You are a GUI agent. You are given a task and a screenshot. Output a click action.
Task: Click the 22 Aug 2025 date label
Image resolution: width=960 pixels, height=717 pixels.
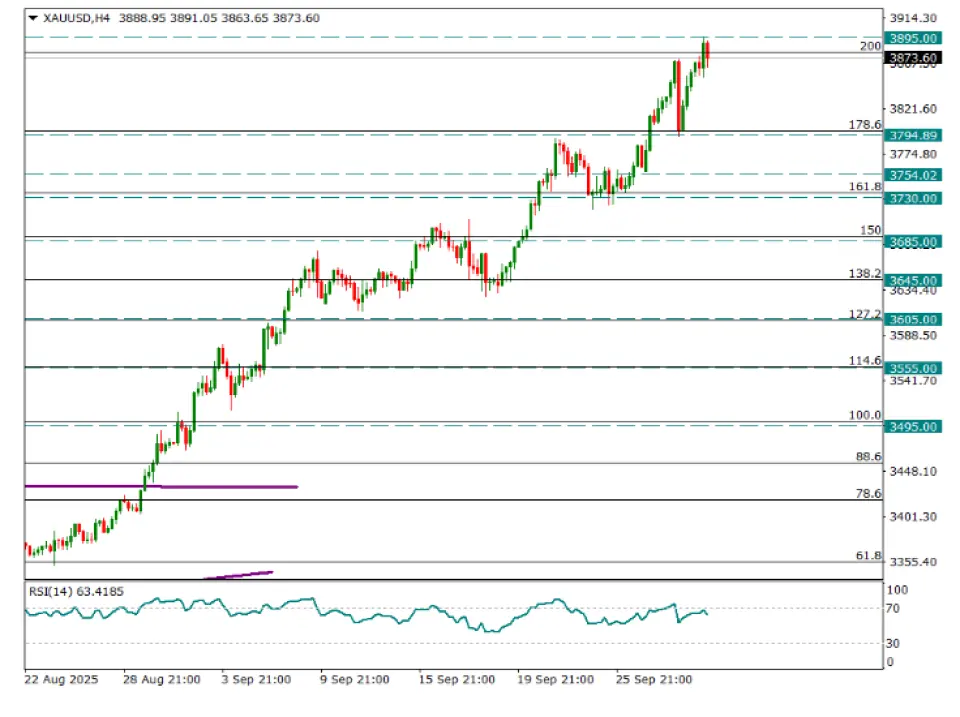pyautogui.click(x=62, y=679)
